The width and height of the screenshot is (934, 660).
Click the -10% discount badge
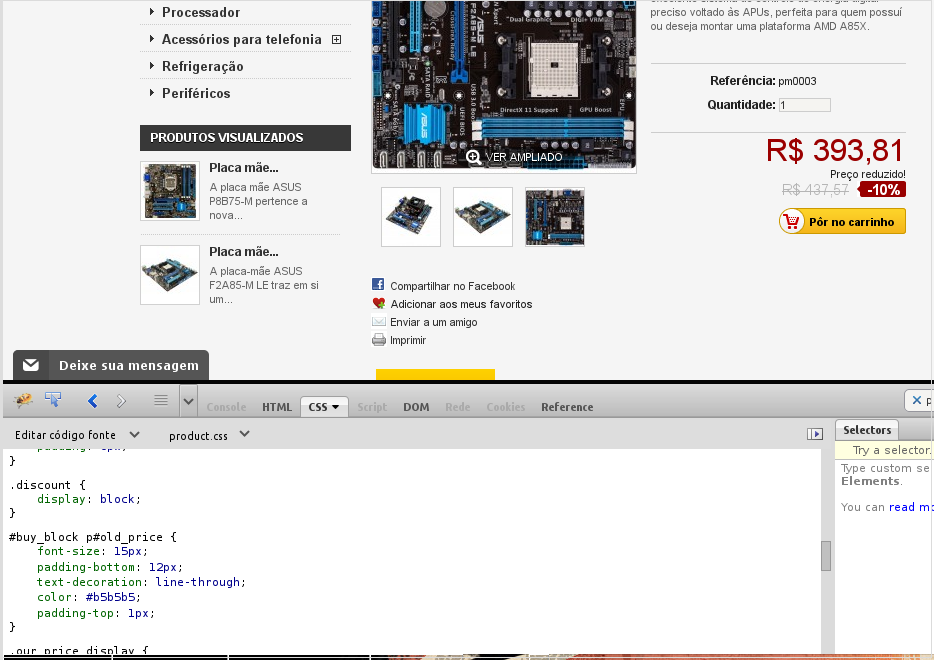(x=882, y=189)
